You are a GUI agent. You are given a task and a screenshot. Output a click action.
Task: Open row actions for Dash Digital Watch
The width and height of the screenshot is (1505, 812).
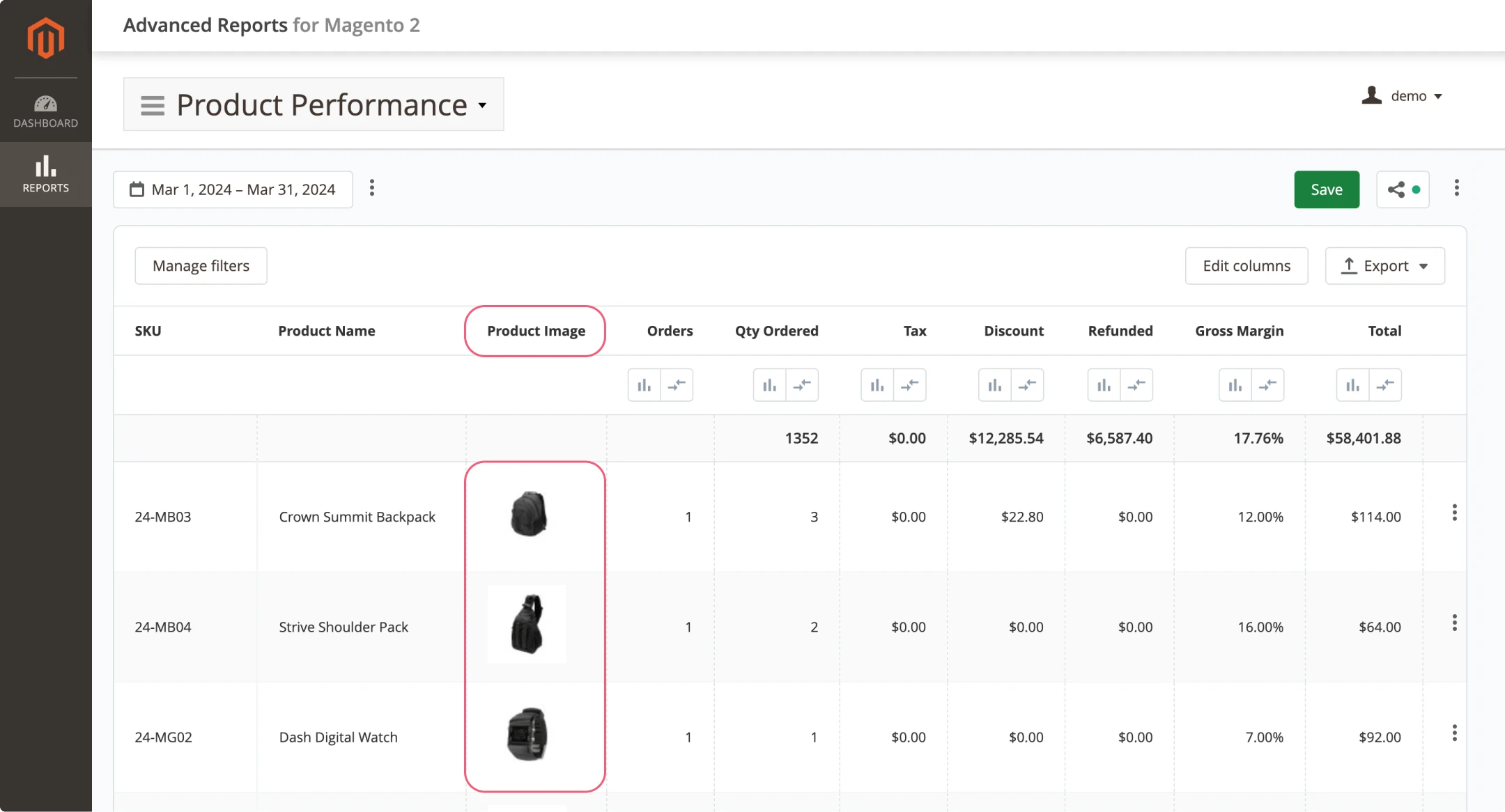[1454, 733]
